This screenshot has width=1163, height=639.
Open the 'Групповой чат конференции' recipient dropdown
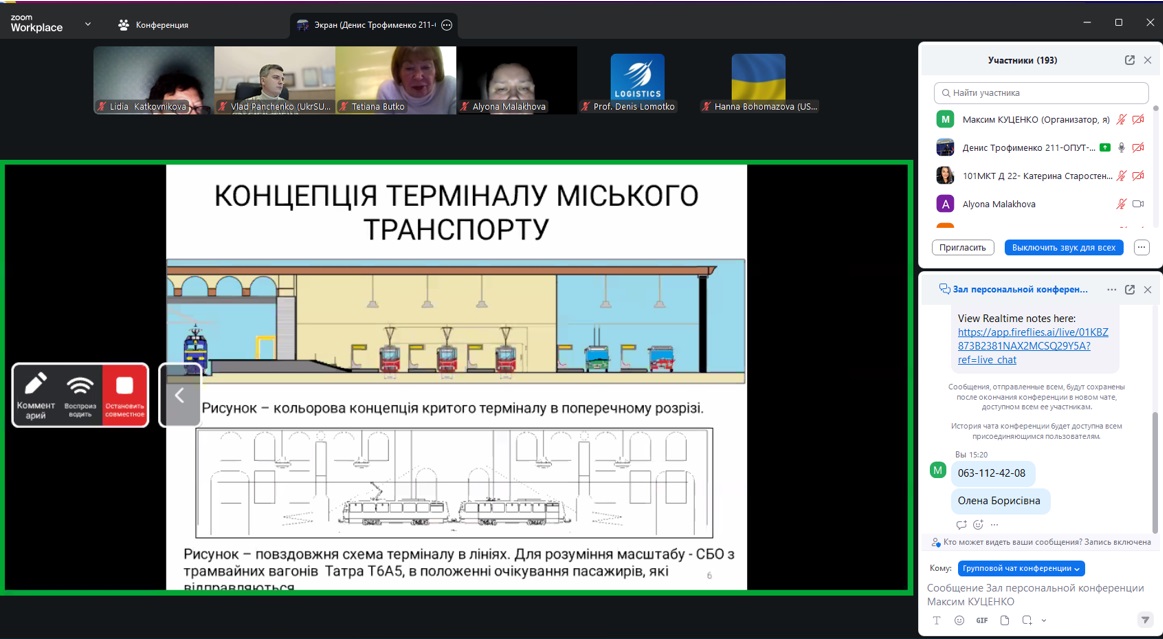pos(1020,568)
